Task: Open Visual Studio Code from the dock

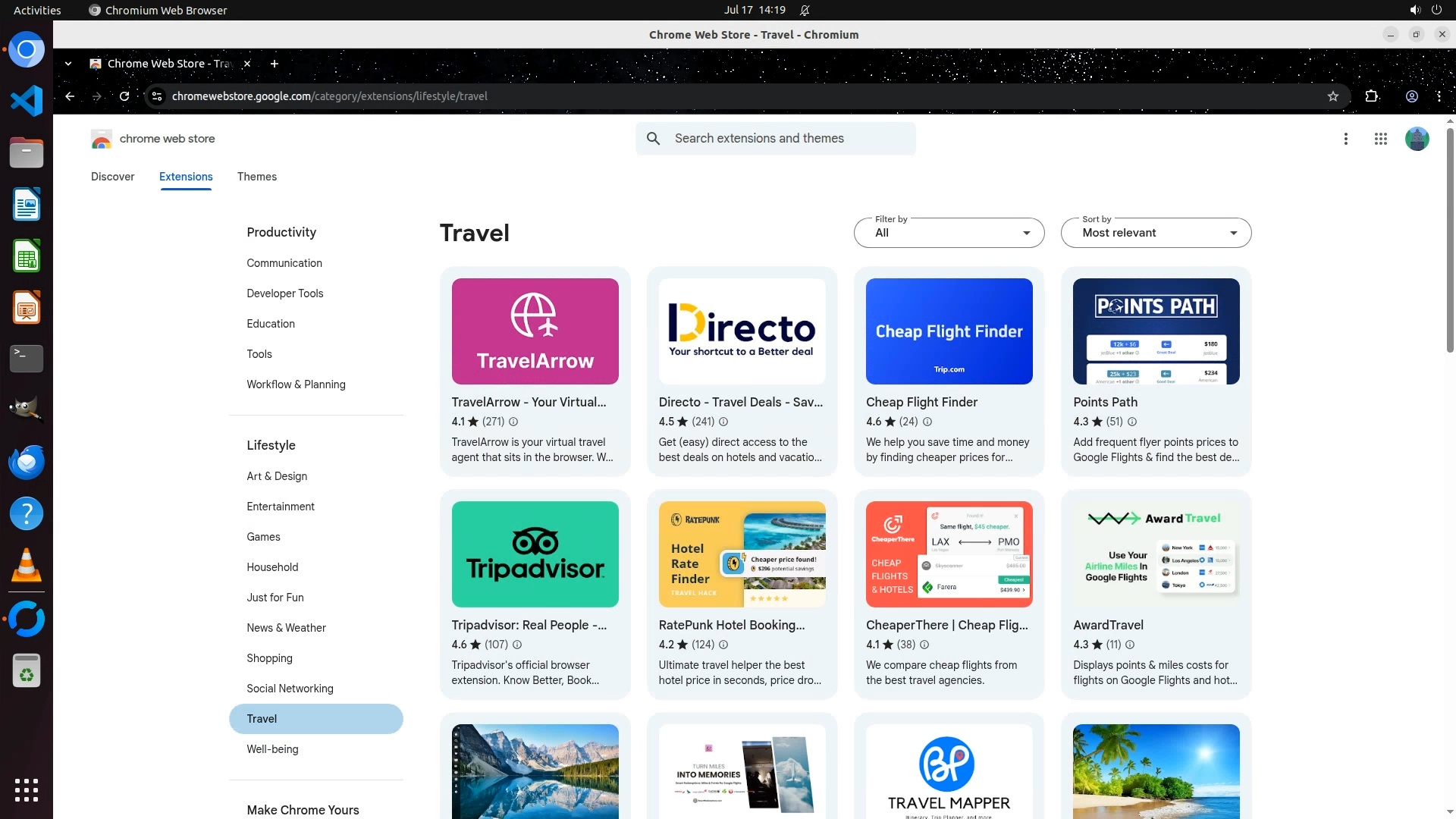Action: pos(27,101)
